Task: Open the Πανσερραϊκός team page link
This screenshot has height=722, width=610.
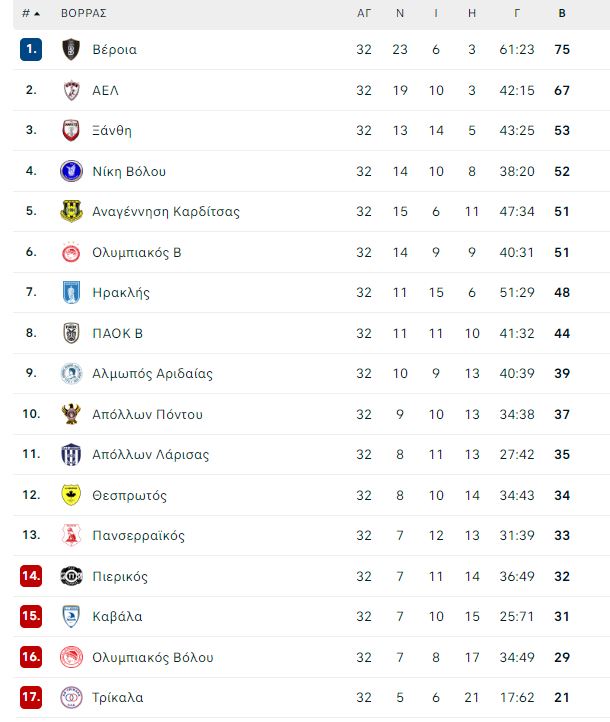Action: pyautogui.click(x=138, y=536)
